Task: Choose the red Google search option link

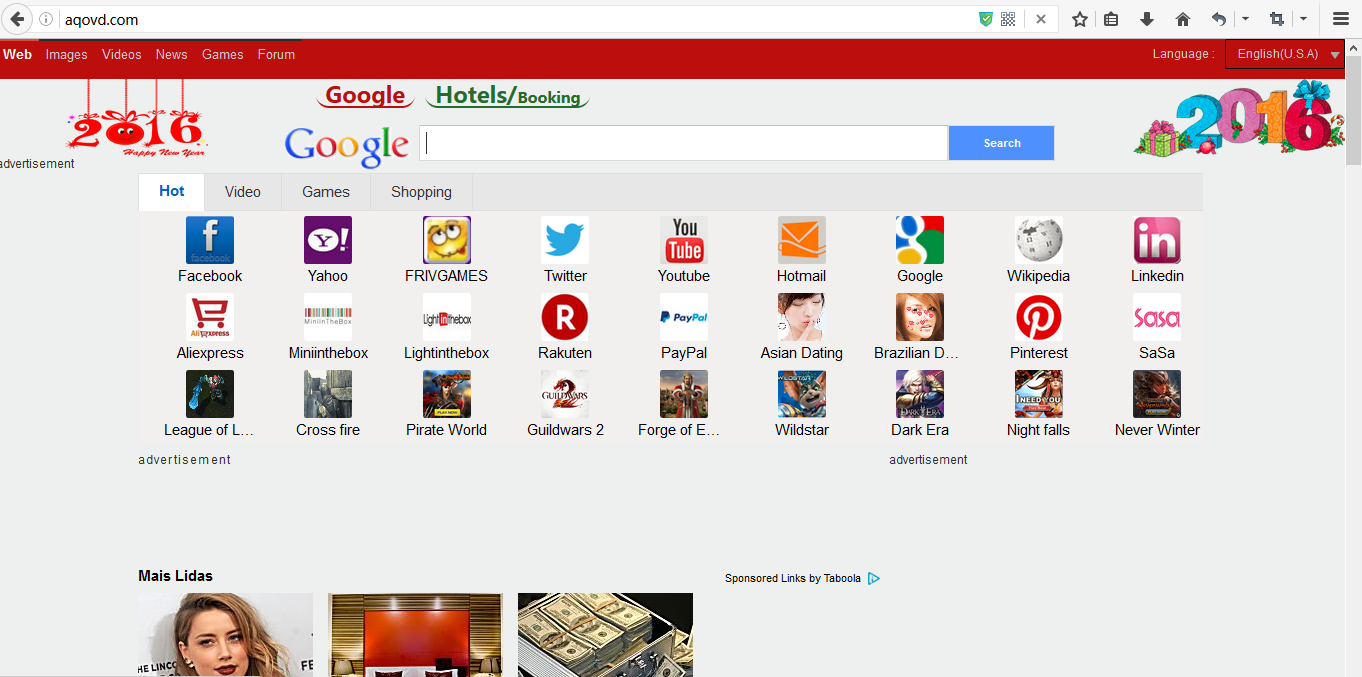Action: [365, 96]
